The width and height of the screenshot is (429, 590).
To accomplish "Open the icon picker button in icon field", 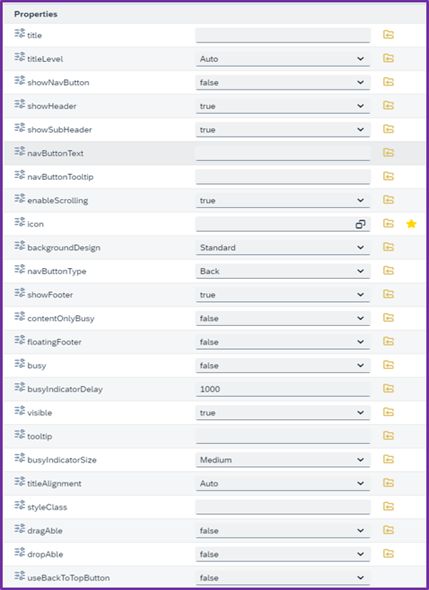I will coord(360,224).
